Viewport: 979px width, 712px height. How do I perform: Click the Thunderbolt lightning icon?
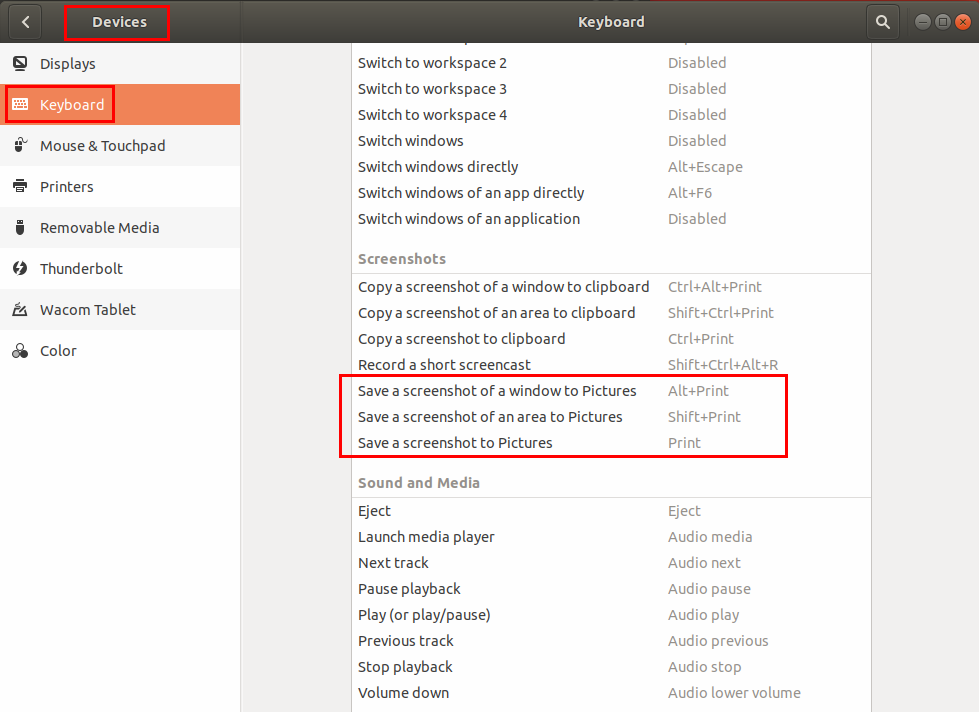[20, 268]
